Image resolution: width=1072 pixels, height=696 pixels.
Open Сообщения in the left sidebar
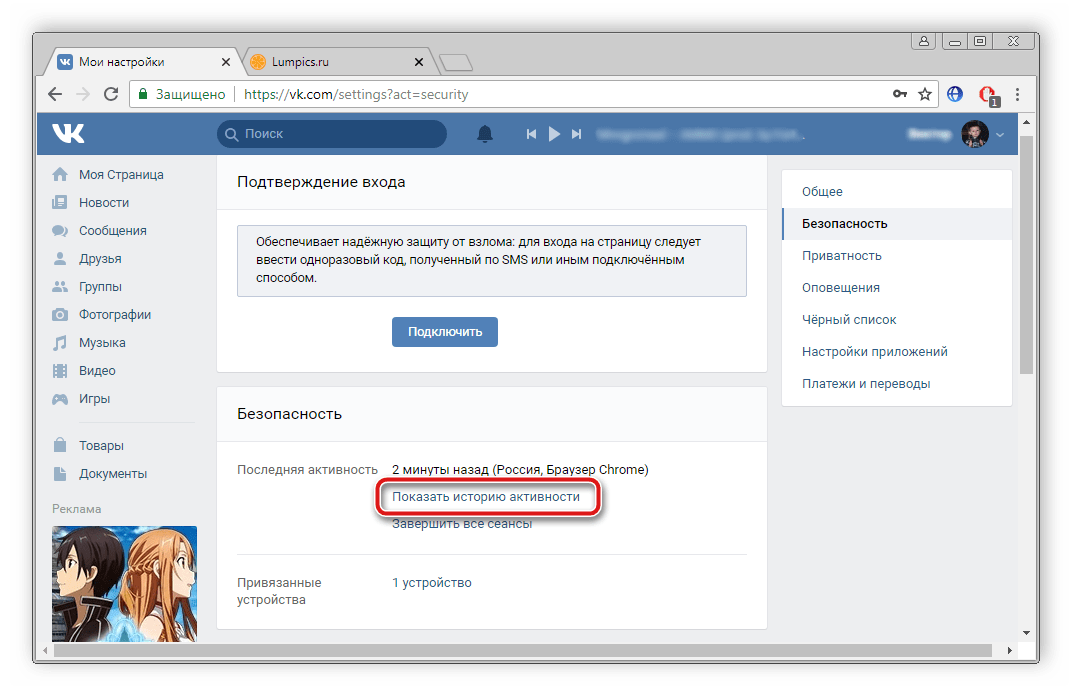(112, 230)
